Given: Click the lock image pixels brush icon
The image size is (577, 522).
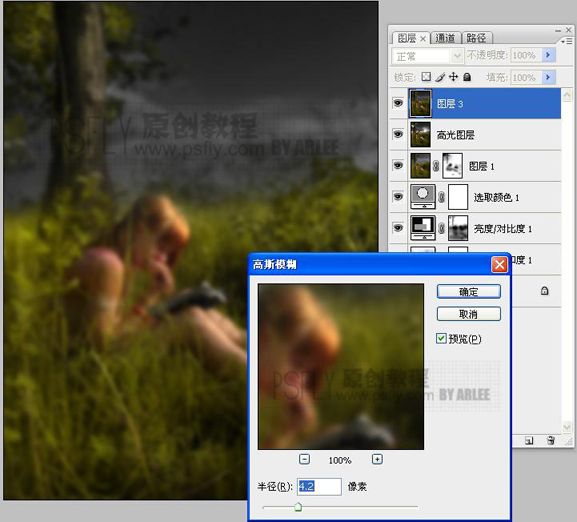Looking at the screenshot, I should coord(440,77).
